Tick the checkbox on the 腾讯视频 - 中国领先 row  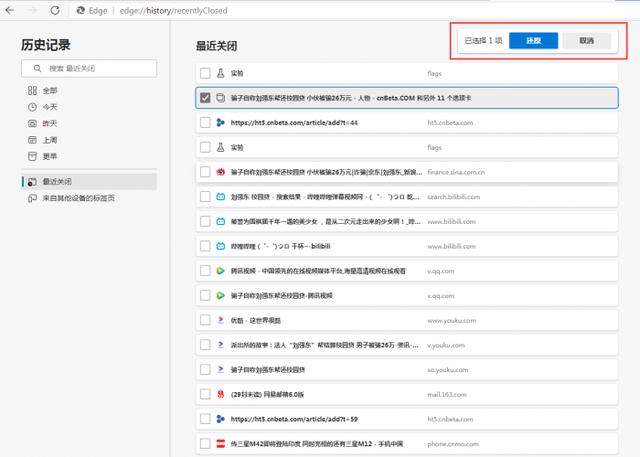[205, 271]
